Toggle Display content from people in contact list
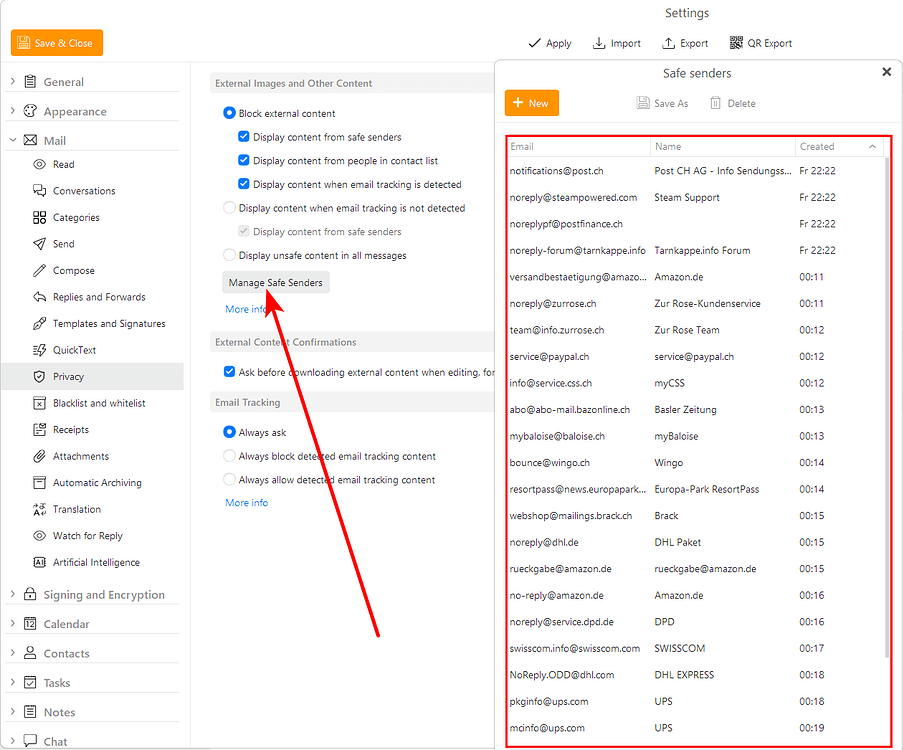 244,160
